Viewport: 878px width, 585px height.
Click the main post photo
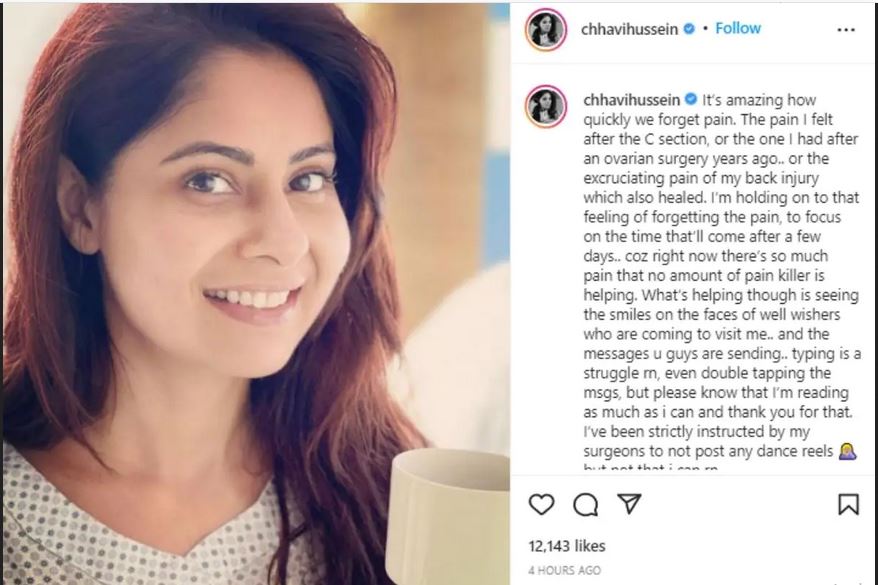(256, 293)
